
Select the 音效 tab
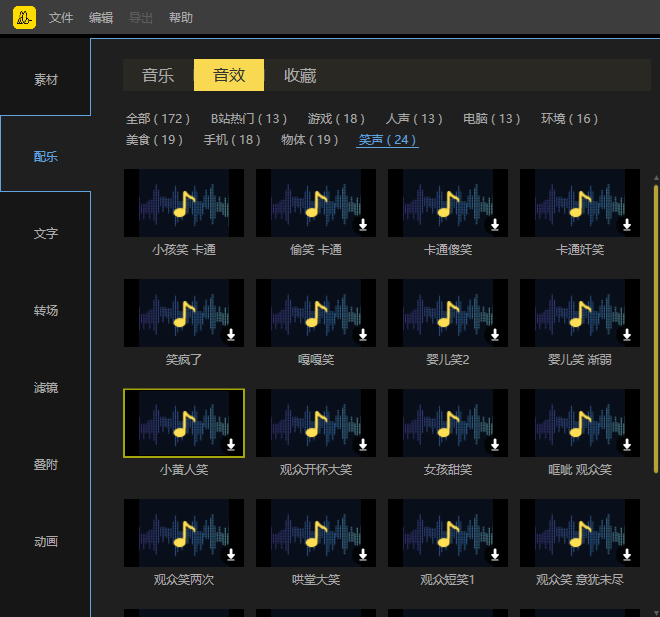[x=229, y=75]
